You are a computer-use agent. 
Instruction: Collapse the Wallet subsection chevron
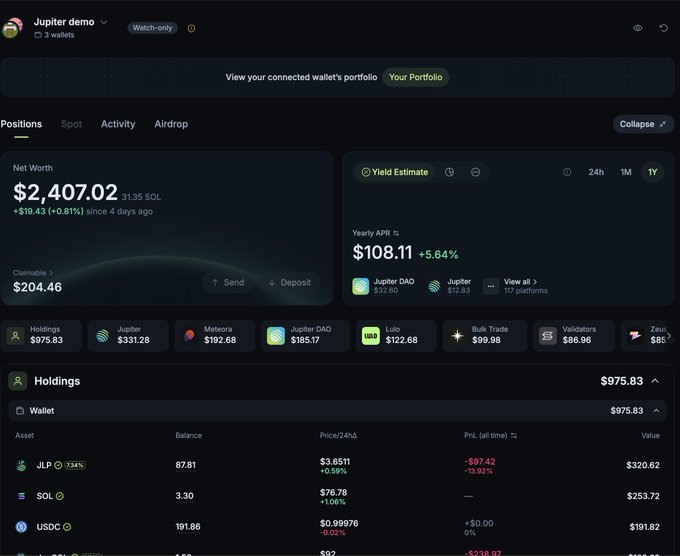coord(656,411)
